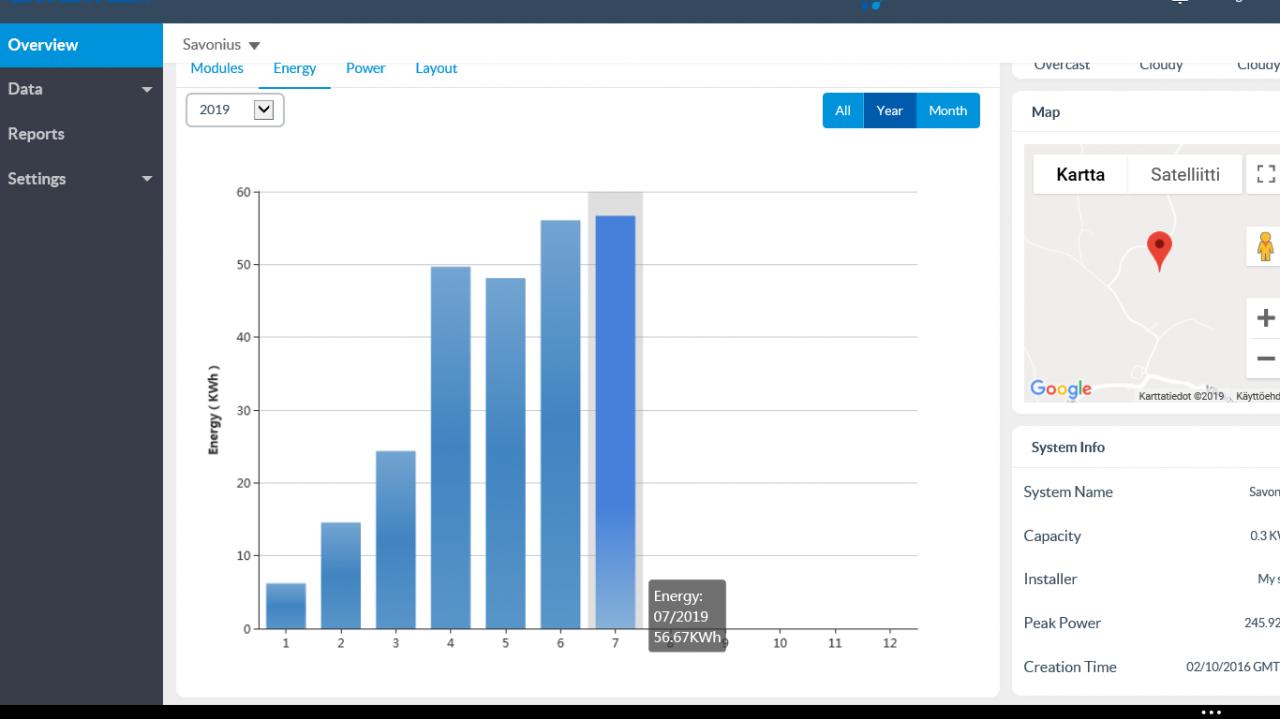Click the "Installer" label in System Info
1280x719 pixels.
click(x=1050, y=579)
